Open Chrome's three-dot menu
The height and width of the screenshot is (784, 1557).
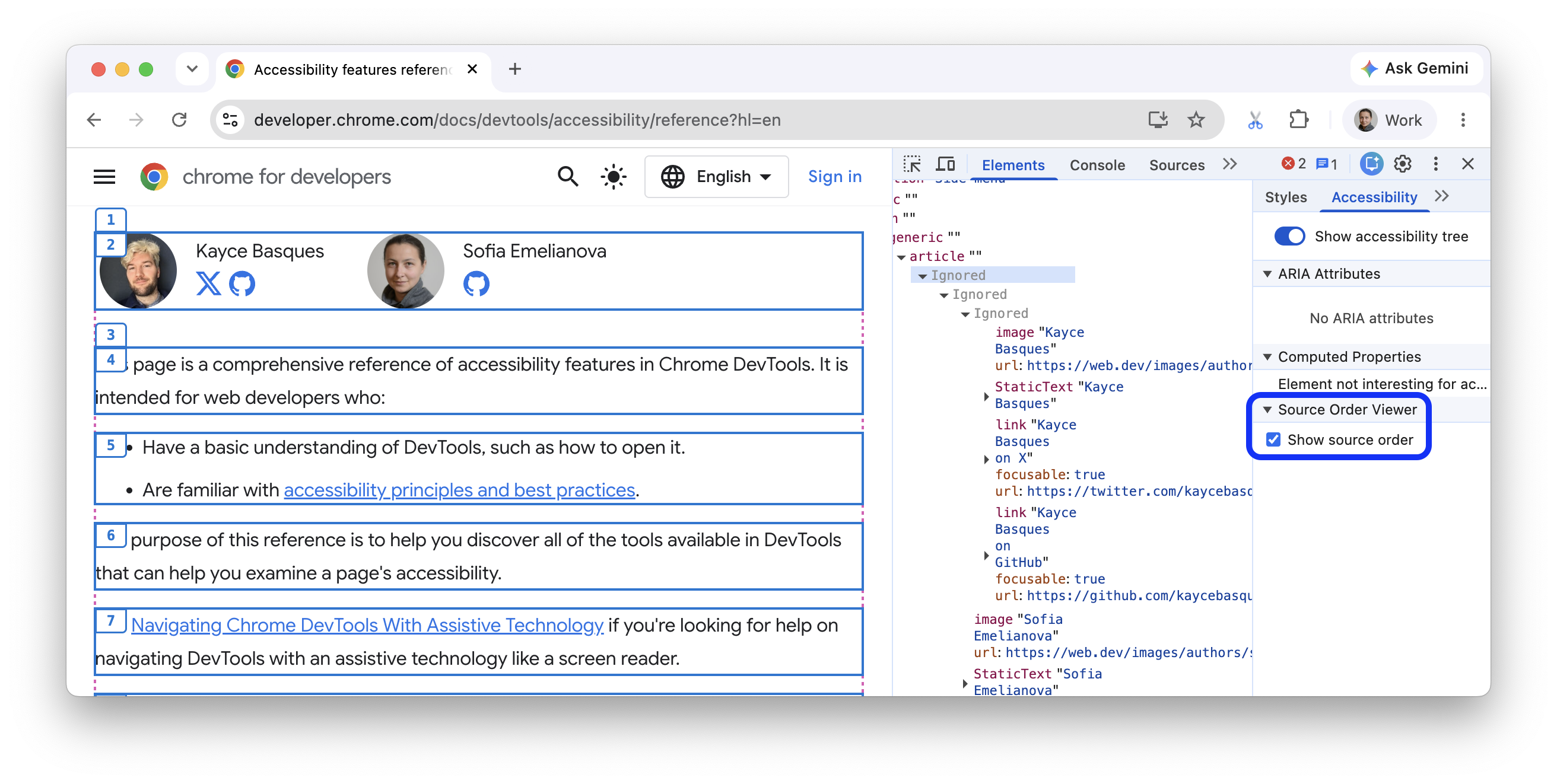[1463, 120]
